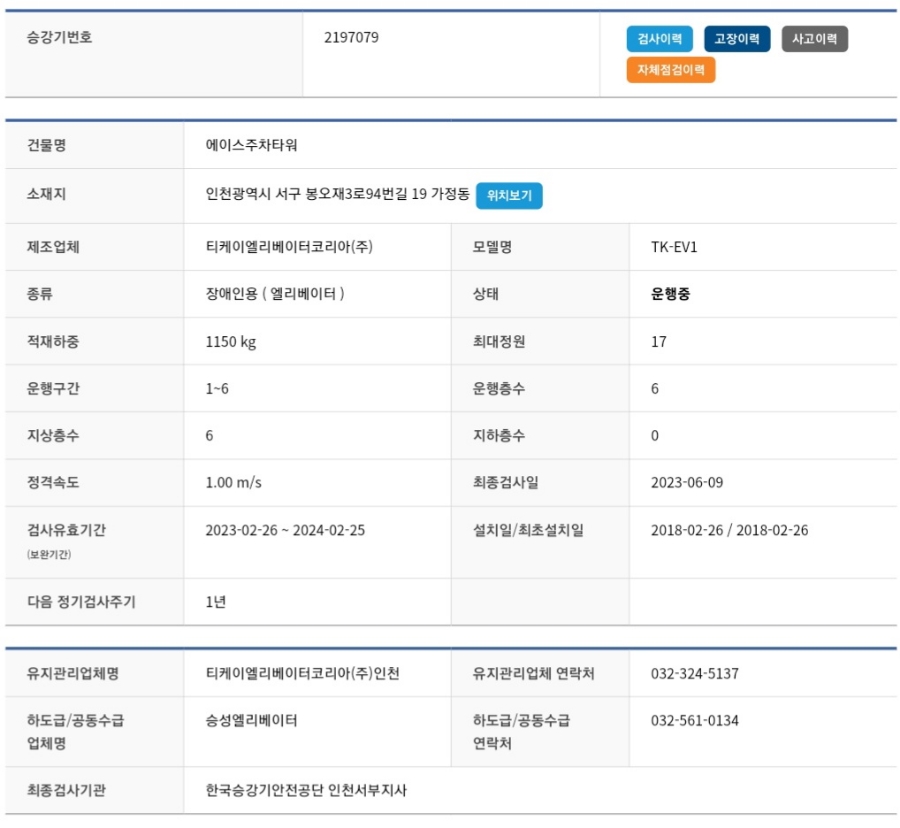This screenshot has height=828, width=900.
Task: Open the 검사이력 inspection history
Action: 660,39
